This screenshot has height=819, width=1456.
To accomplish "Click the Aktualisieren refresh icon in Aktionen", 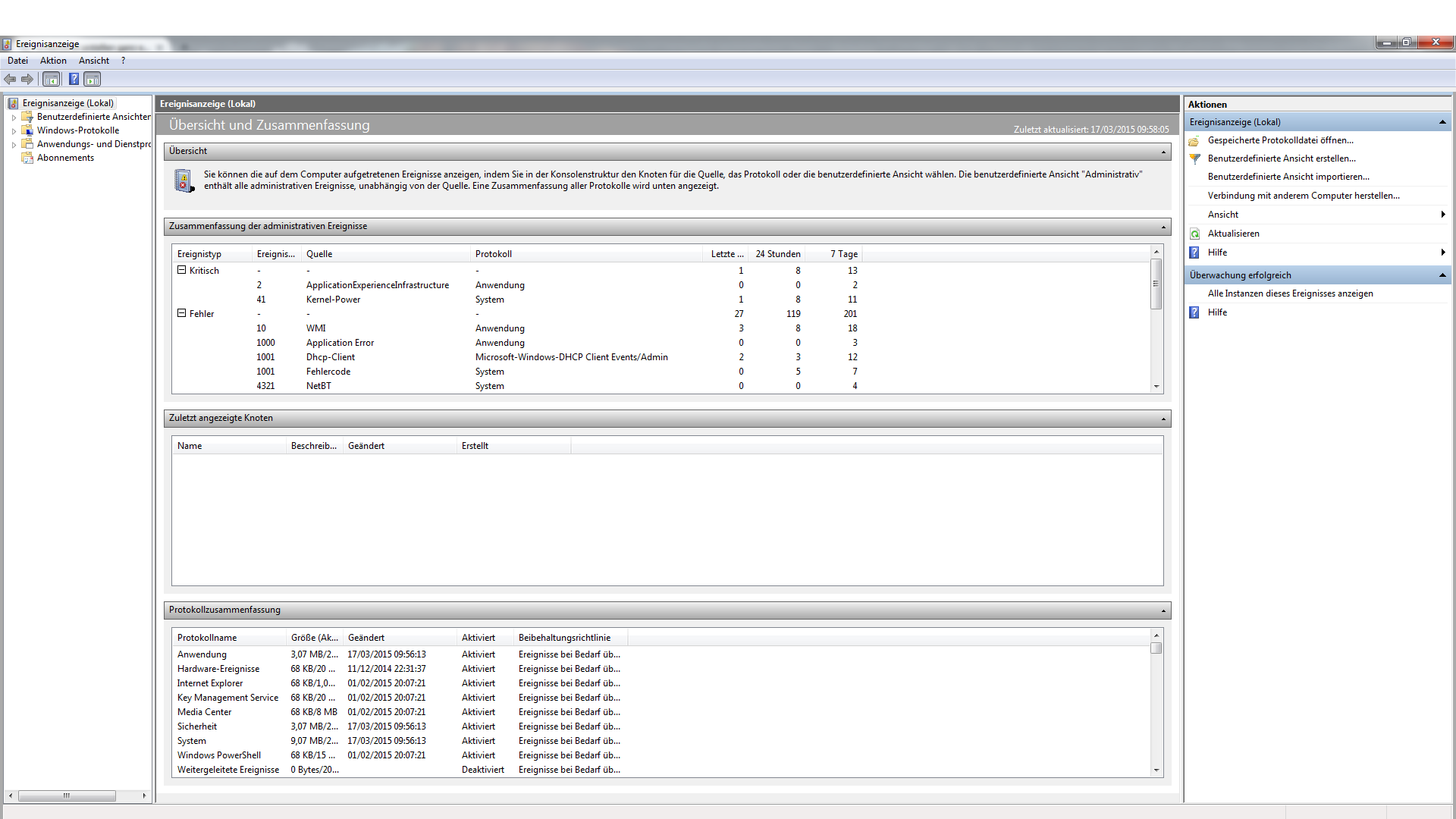I will coord(1195,234).
